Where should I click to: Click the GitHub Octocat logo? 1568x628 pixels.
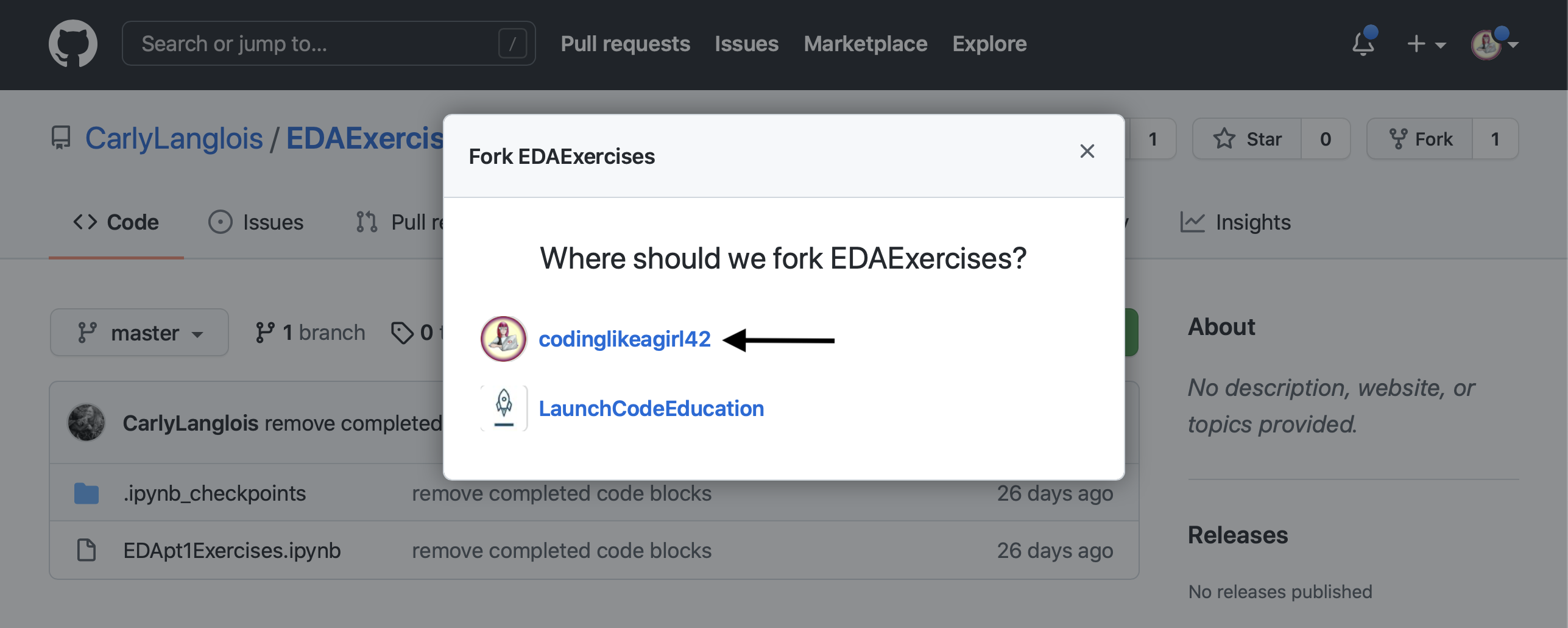[73, 44]
